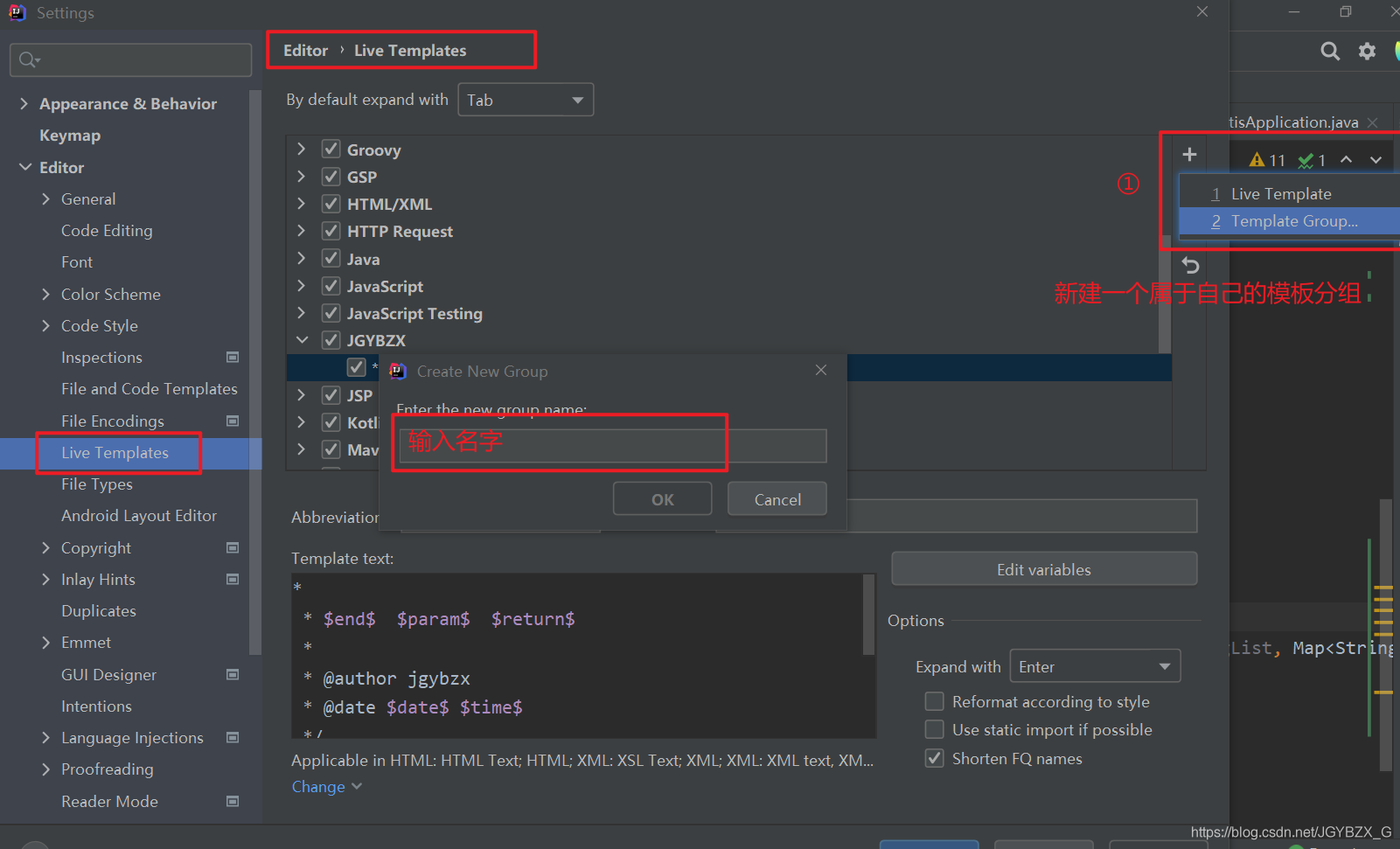The height and width of the screenshot is (849, 1400).
Task: Open the Font settings page
Action: [77, 262]
